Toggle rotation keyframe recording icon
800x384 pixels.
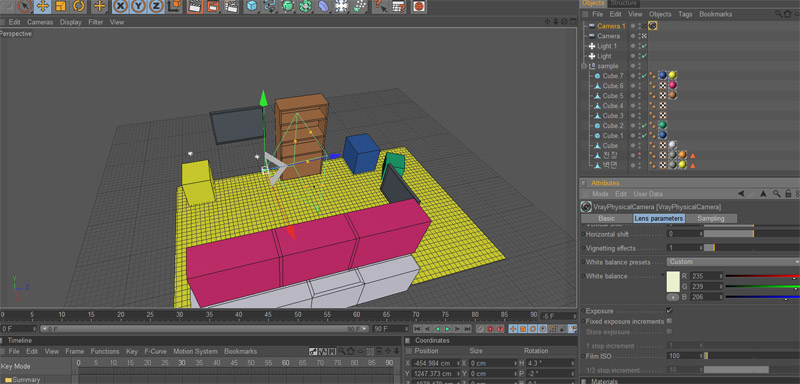(x=534, y=329)
